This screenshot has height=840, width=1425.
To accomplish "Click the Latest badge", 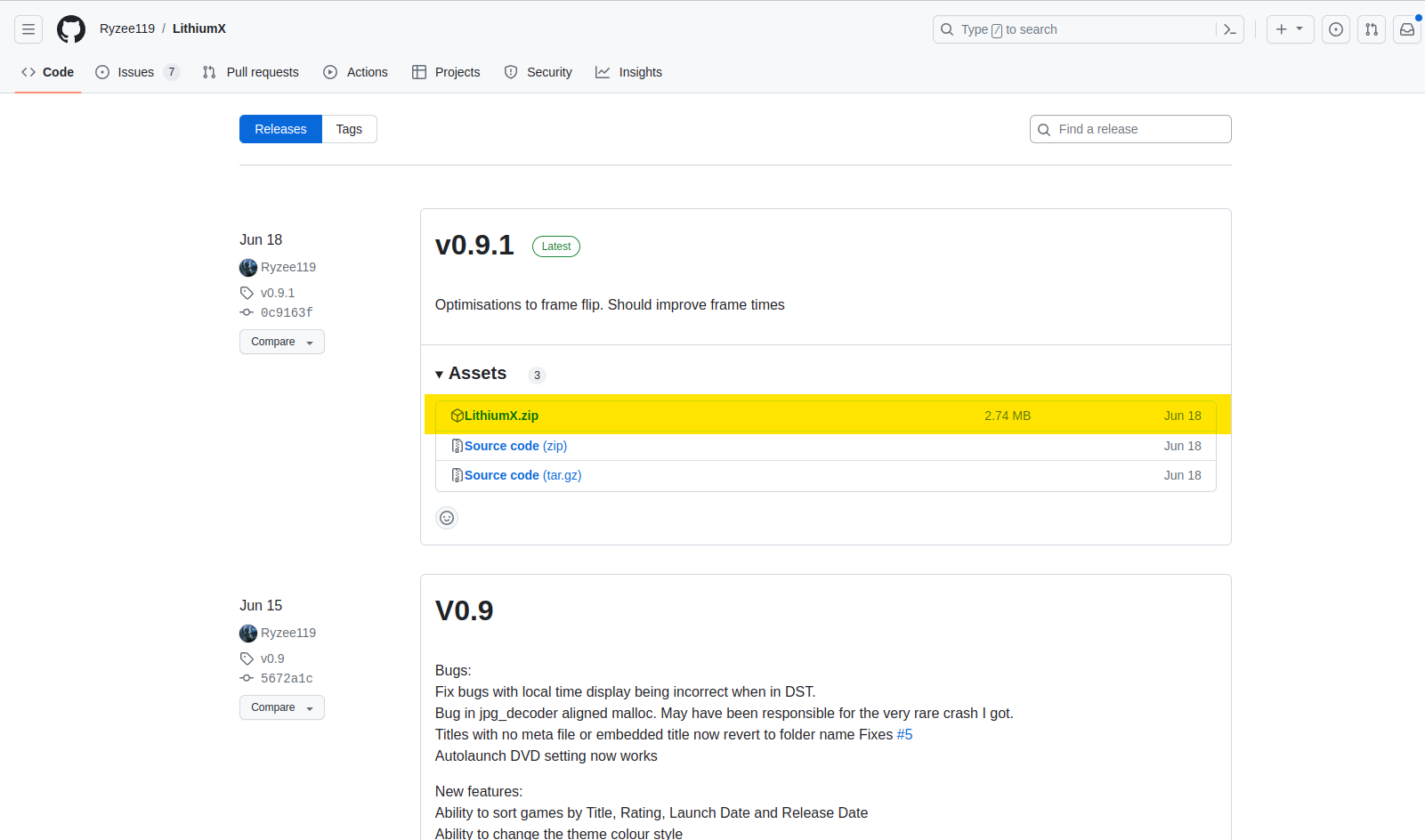I will [556, 246].
